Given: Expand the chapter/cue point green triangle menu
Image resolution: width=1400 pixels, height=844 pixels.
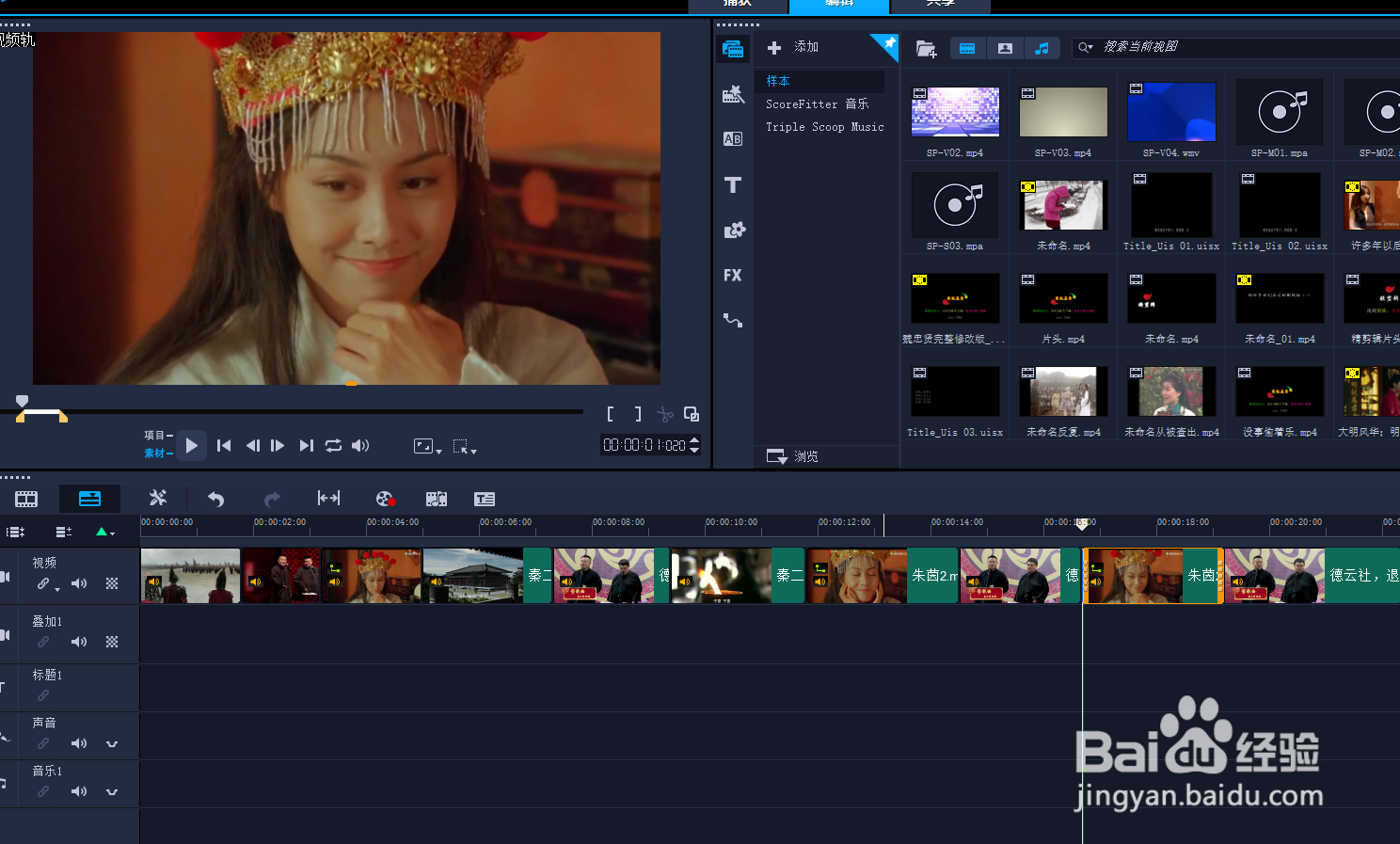Looking at the screenshot, I should point(105,532).
